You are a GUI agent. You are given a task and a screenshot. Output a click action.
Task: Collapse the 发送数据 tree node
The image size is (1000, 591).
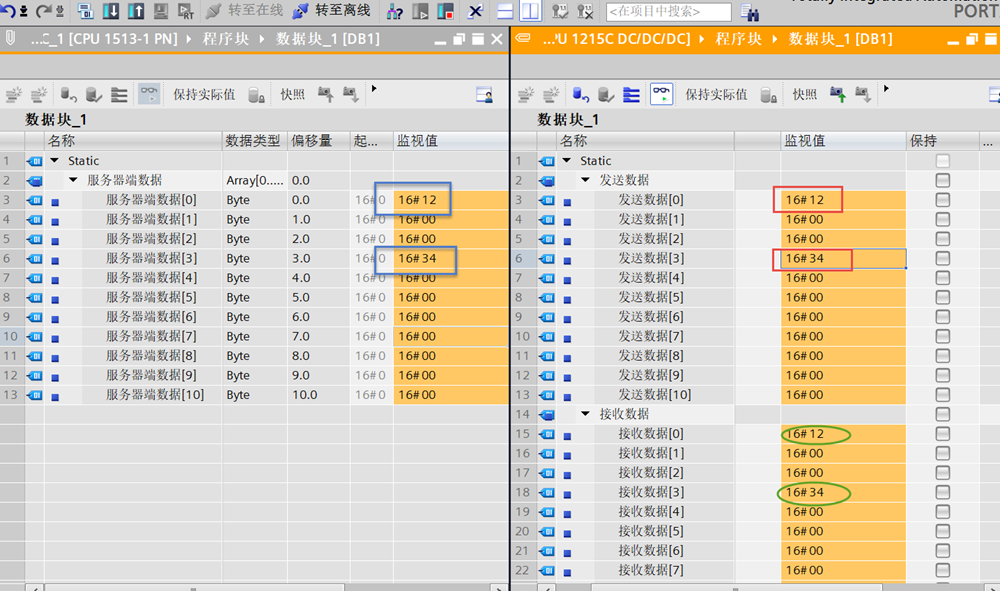[x=586, y=181]
